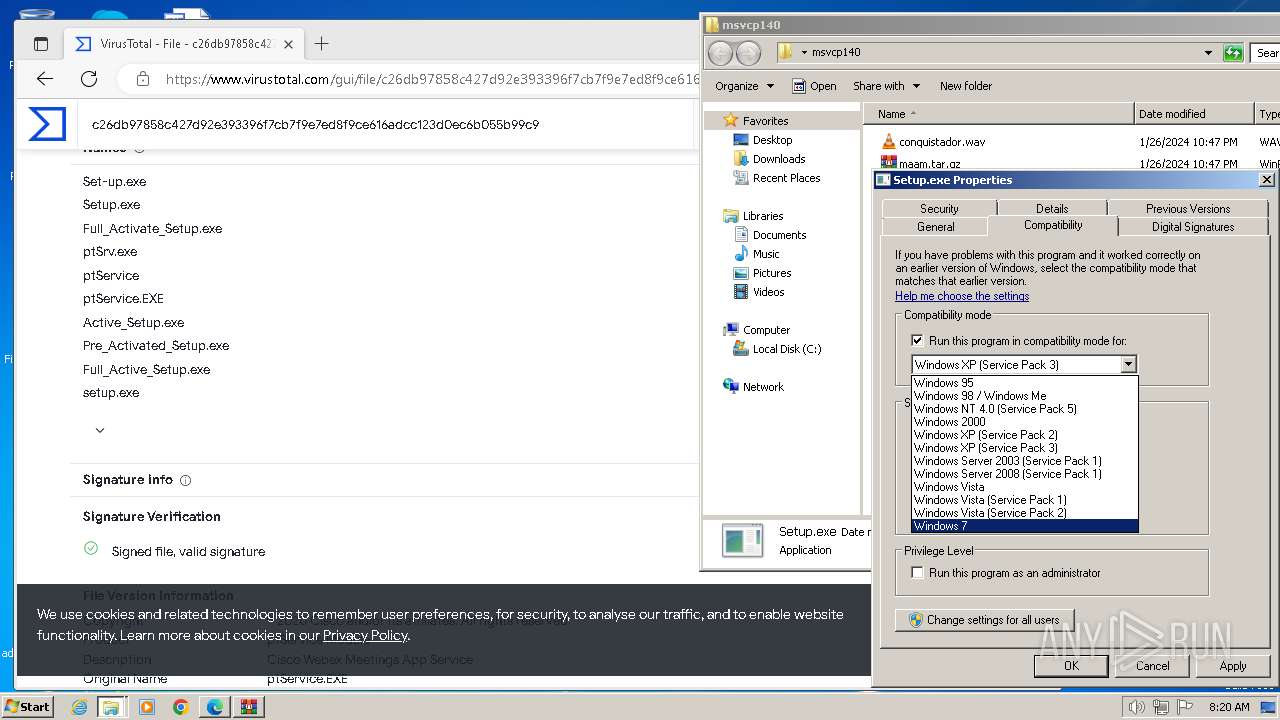Enable Run this program as an administrator

917,573
